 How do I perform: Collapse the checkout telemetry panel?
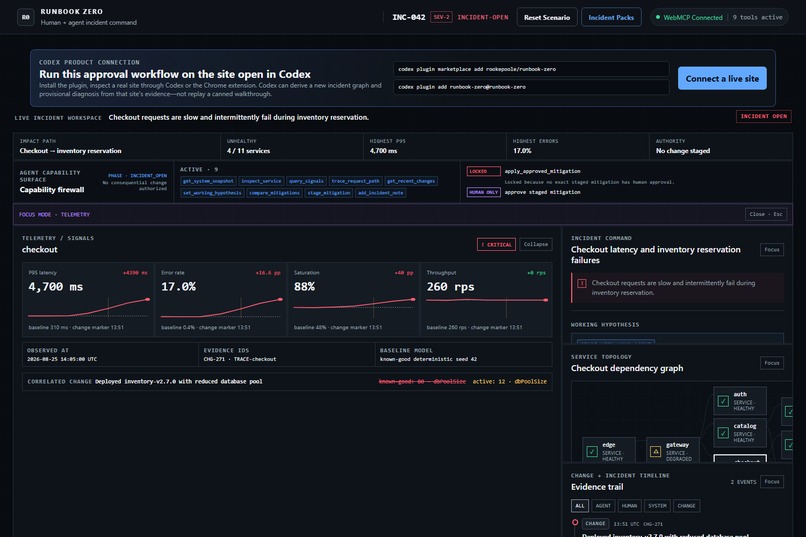(x=536, y=244)
